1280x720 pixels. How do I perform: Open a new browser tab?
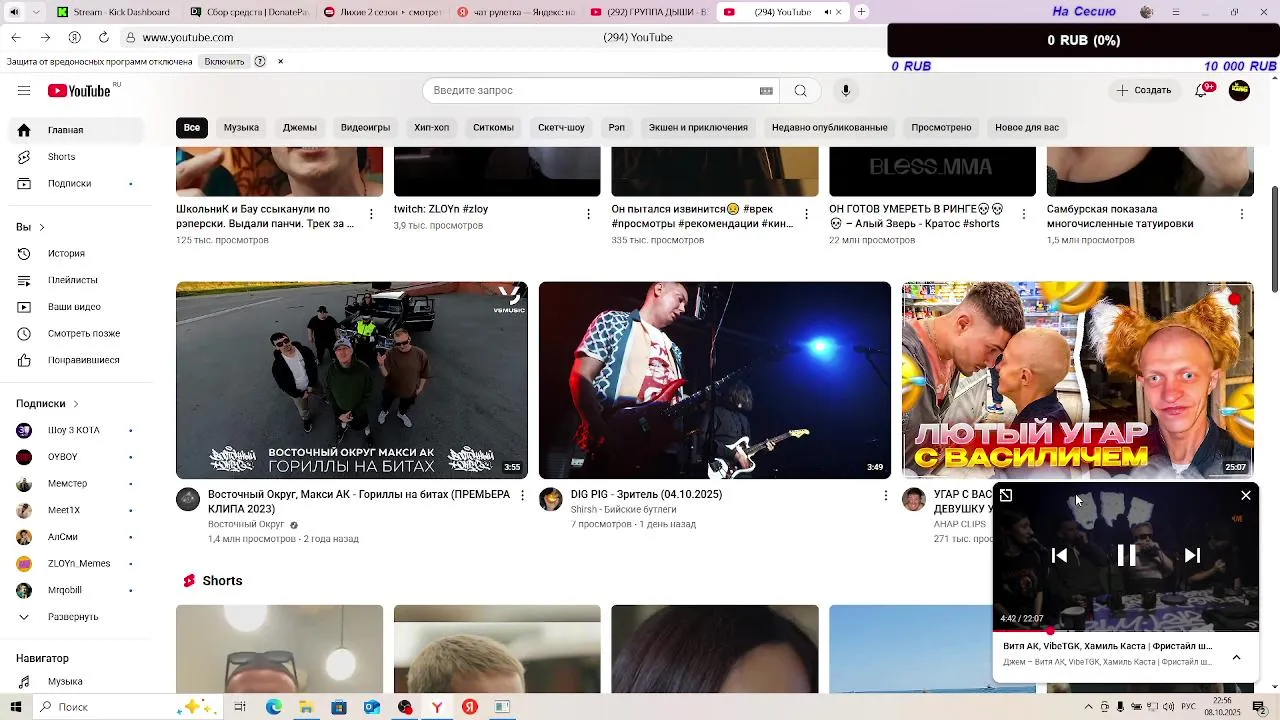(862, 12)
